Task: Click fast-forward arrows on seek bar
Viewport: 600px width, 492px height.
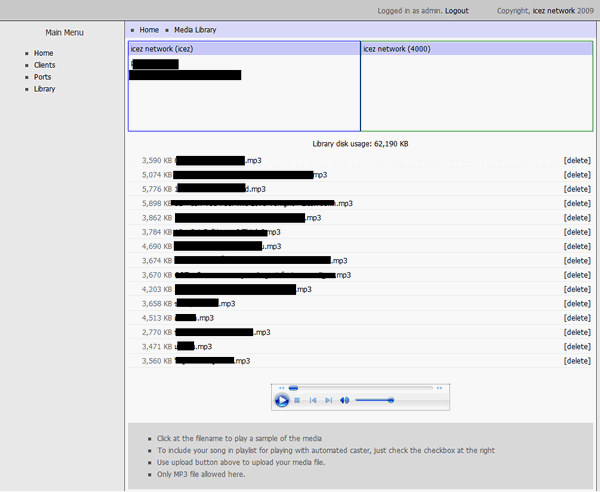Action: click(x=439, y=388)
